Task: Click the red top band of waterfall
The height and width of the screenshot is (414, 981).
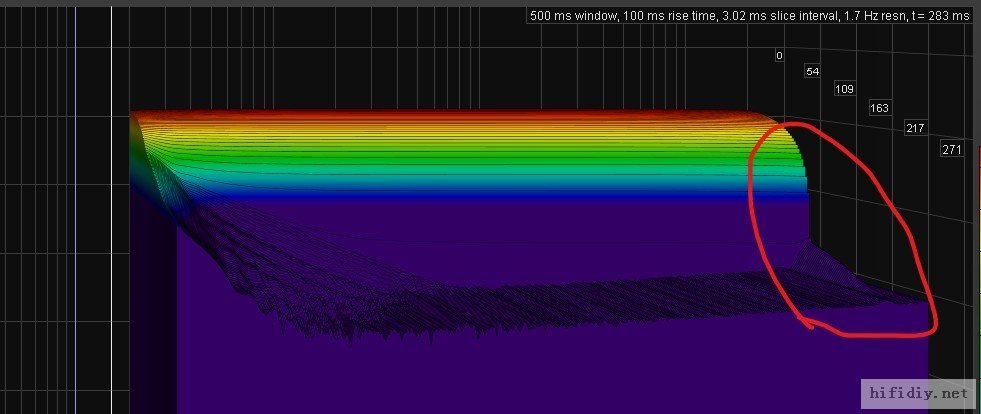Action: click(x=450, y=114)
